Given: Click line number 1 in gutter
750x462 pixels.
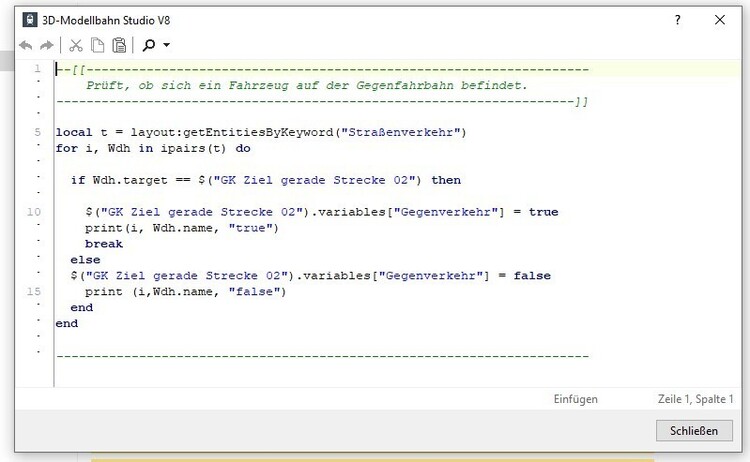Looking at the screenshot, I should point(37,68).
